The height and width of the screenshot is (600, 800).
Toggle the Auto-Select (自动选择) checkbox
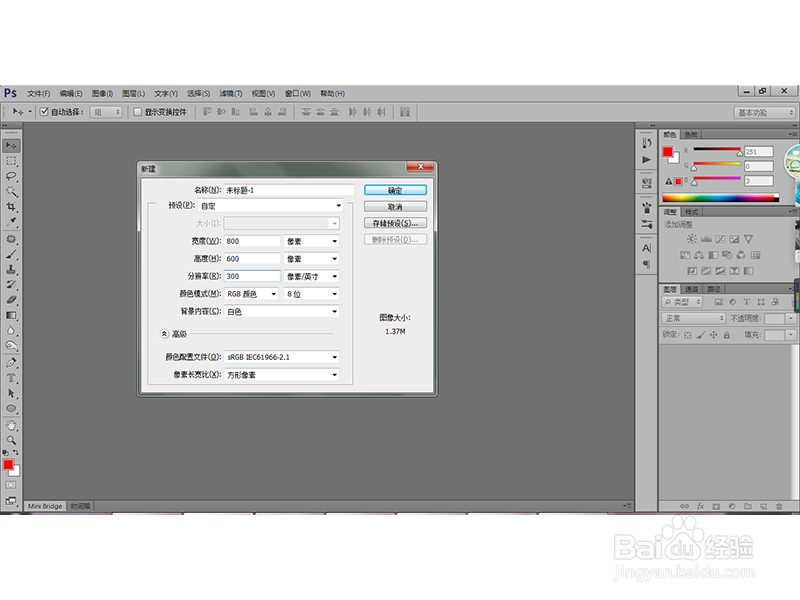click(x=44, y=112)
